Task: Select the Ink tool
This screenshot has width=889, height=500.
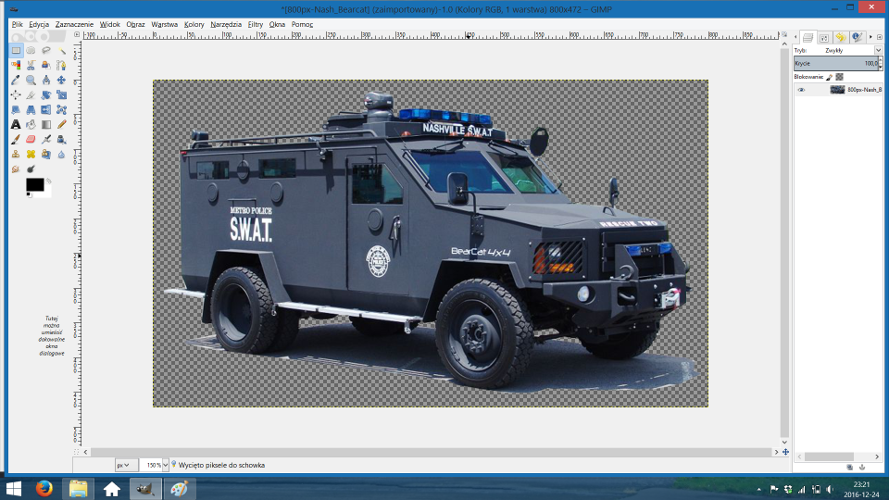Action: pyautogui.click(x=61, y=139)
